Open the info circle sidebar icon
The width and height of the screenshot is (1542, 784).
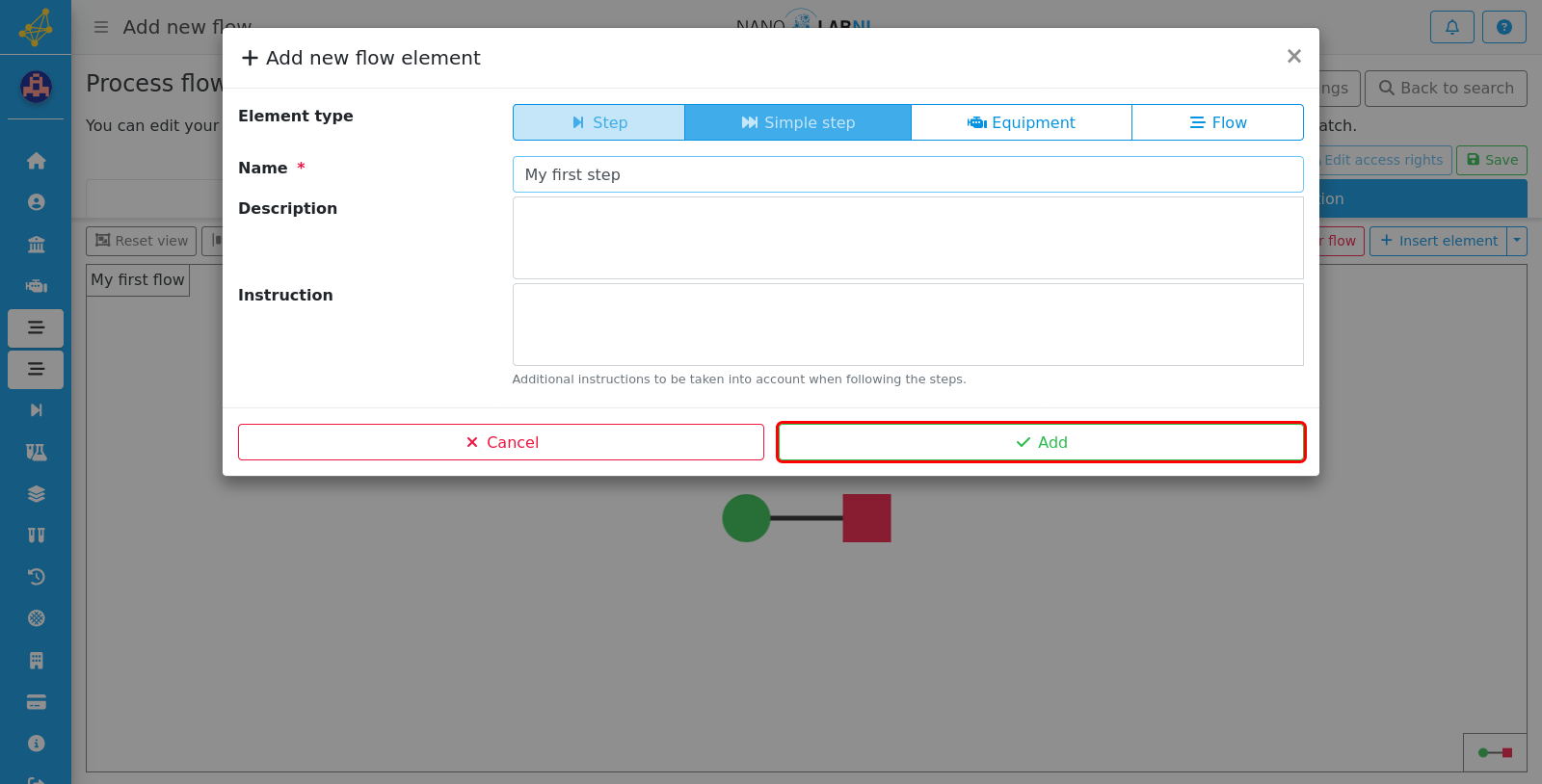[x=36, y=744]
